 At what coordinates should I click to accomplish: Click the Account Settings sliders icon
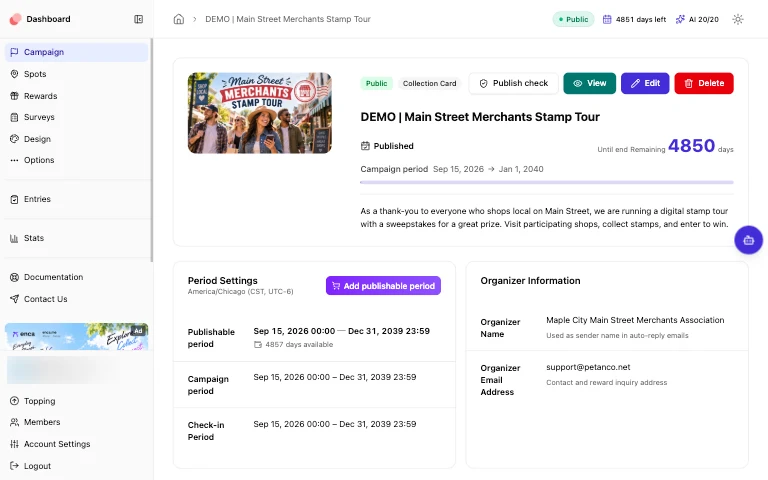tap(14, 444)
